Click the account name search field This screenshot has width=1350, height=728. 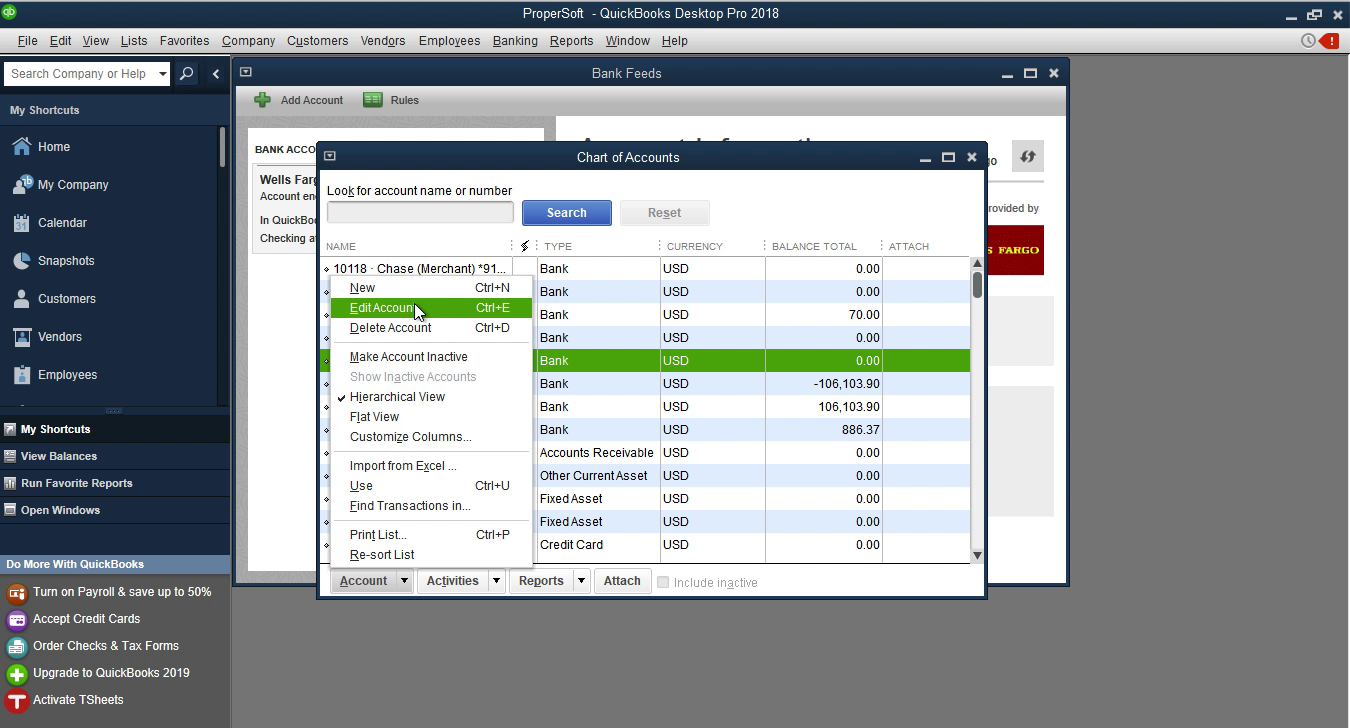click(420, 212)
